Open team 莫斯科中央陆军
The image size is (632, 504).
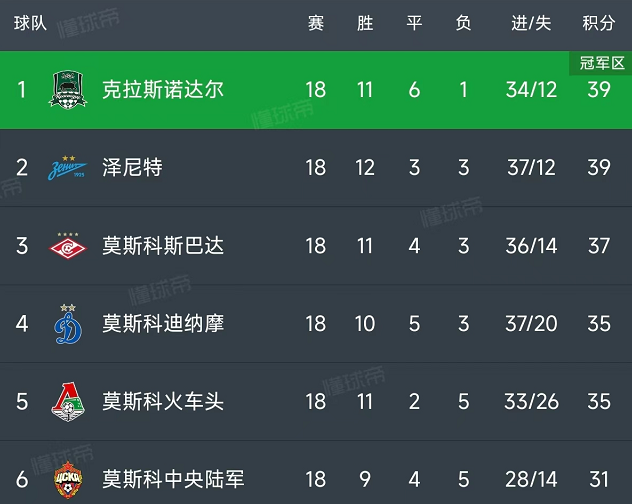(x=172, y=480)
